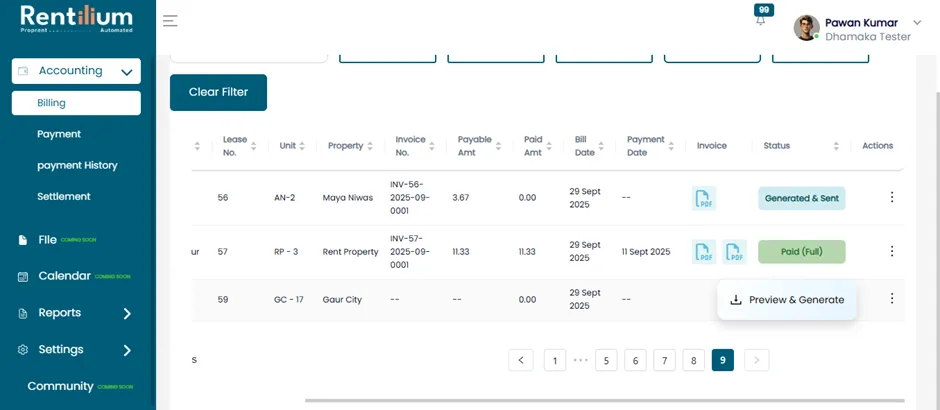Screen dimensions: 940x410
Task: Click unit cell GC - 17
Action: point(288,300)
